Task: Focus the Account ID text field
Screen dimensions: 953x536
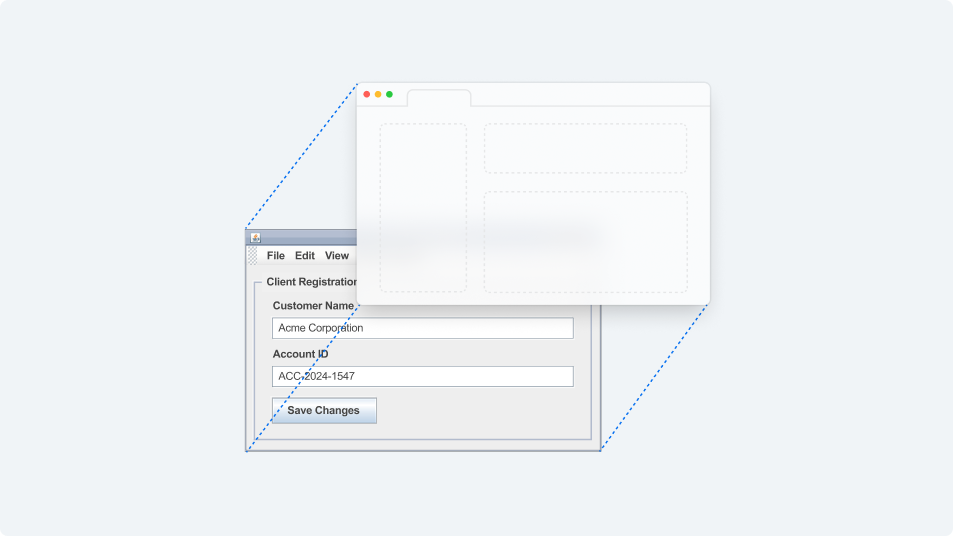Action: coord(422,376)
